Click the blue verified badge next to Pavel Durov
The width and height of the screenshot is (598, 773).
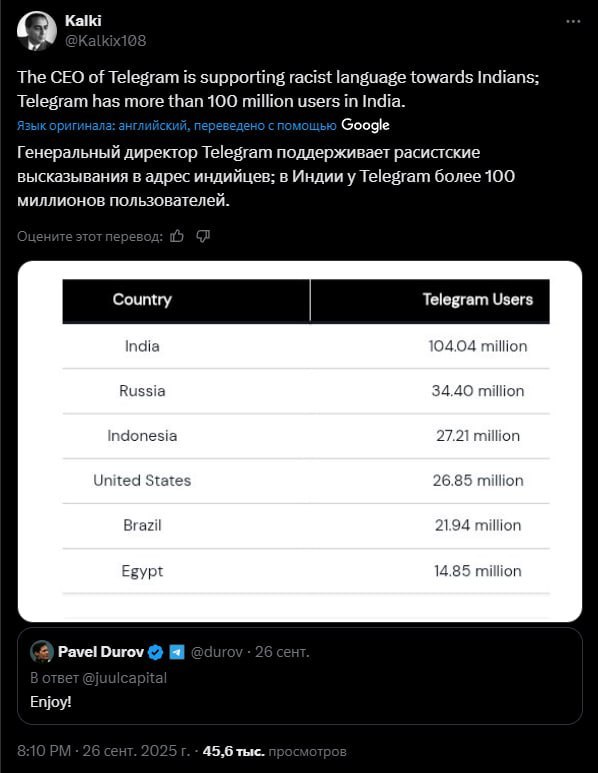[x=156, y=652]
